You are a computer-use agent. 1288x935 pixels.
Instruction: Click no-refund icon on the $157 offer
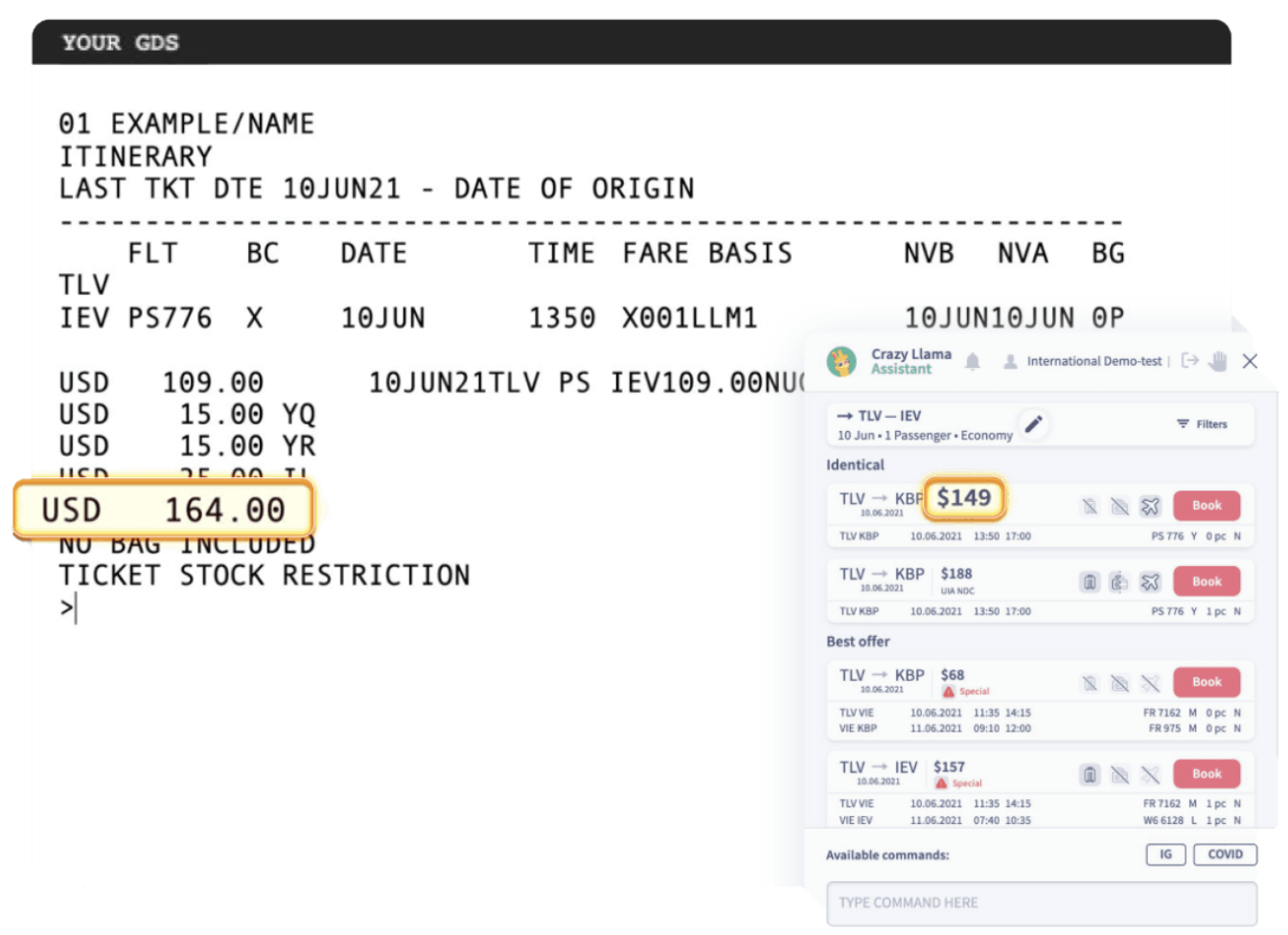click(x=1119, y=774)
